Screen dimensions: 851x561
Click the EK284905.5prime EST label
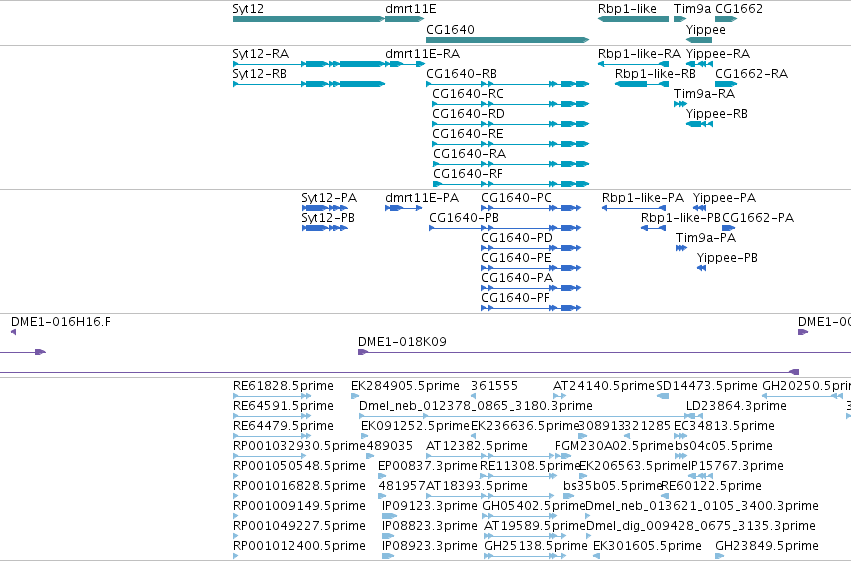click(405, 386)
